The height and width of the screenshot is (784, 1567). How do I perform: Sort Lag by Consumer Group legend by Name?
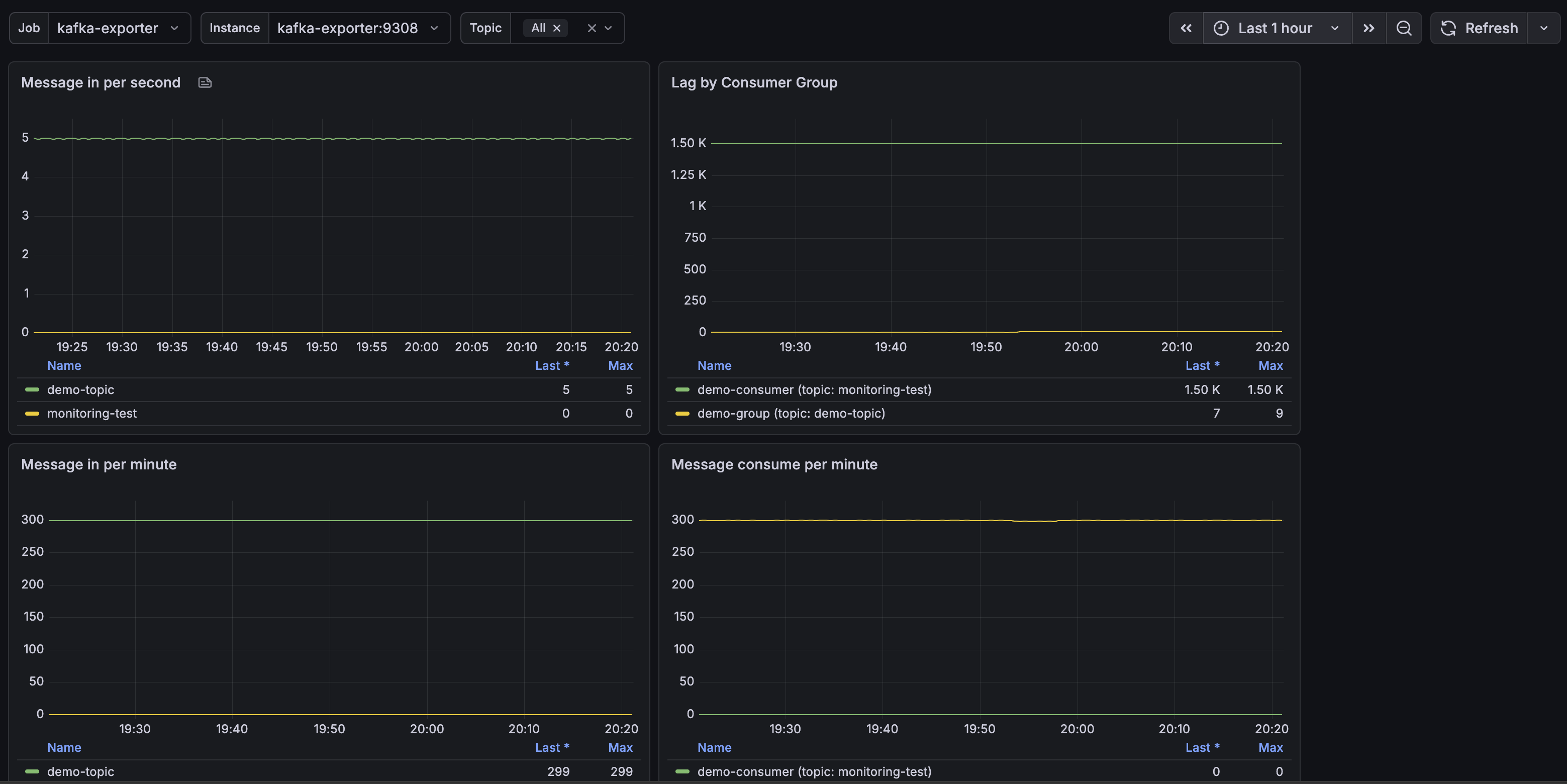(715, 365)
